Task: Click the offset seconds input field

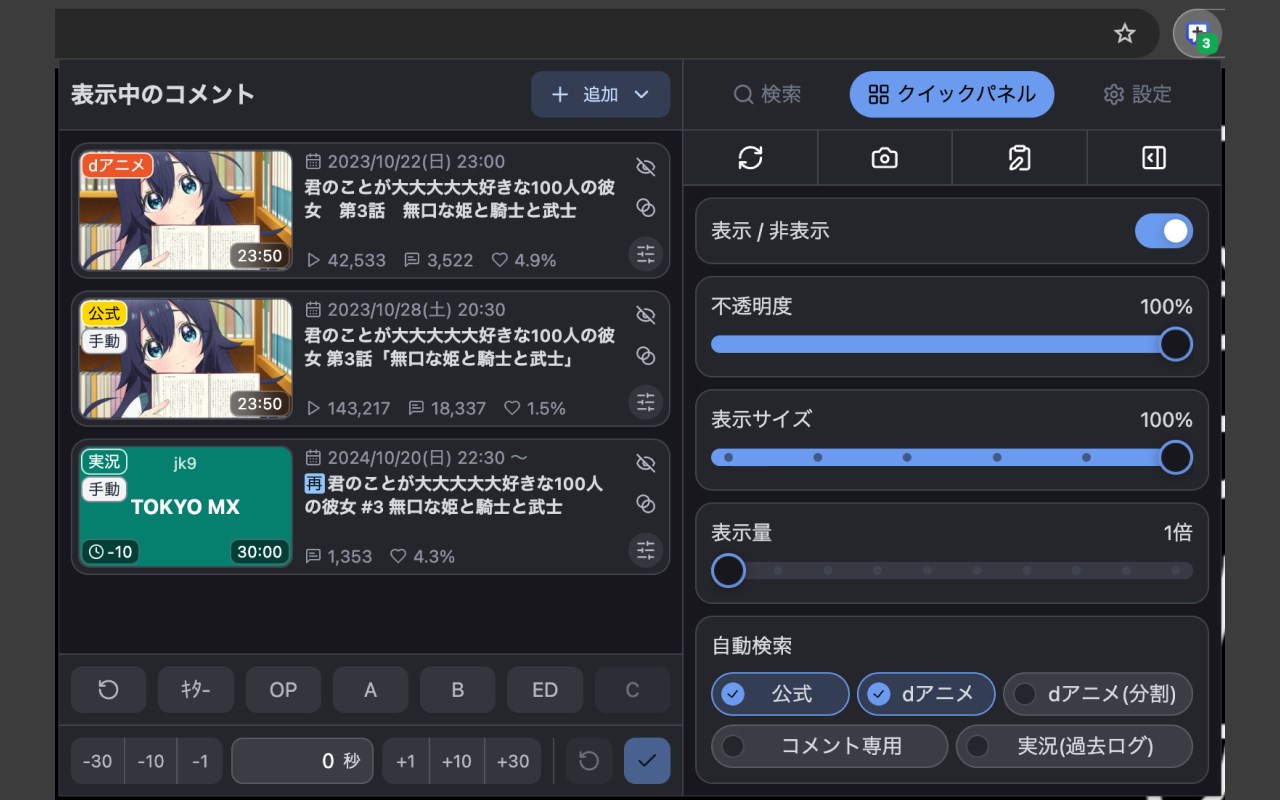Action: 302,761
